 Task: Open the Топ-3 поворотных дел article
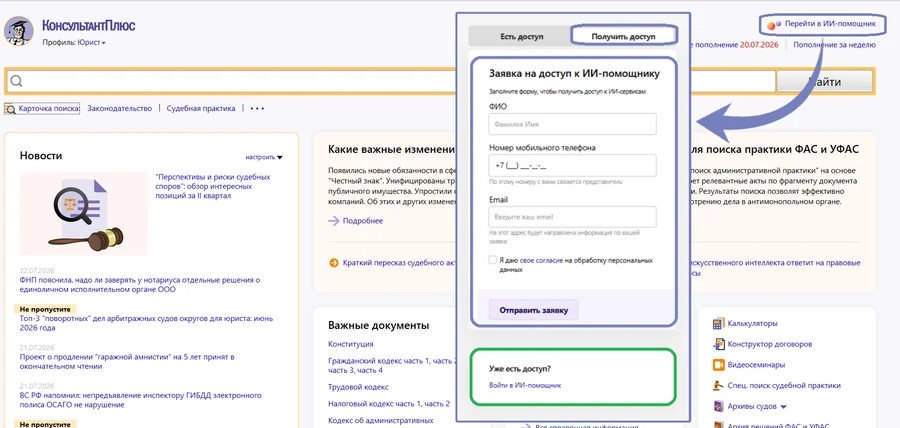pos(146,323)
